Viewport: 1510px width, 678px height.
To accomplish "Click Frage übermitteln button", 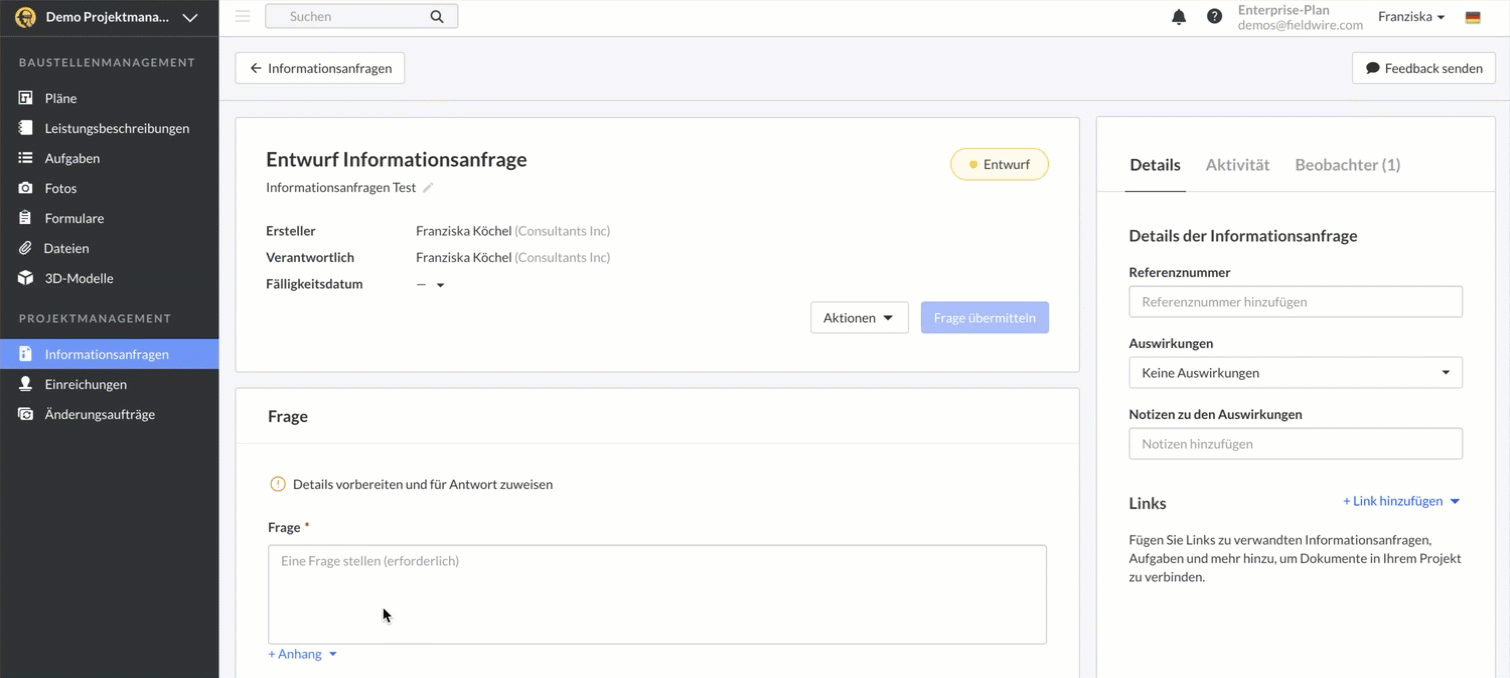I will tap(985, 318).
